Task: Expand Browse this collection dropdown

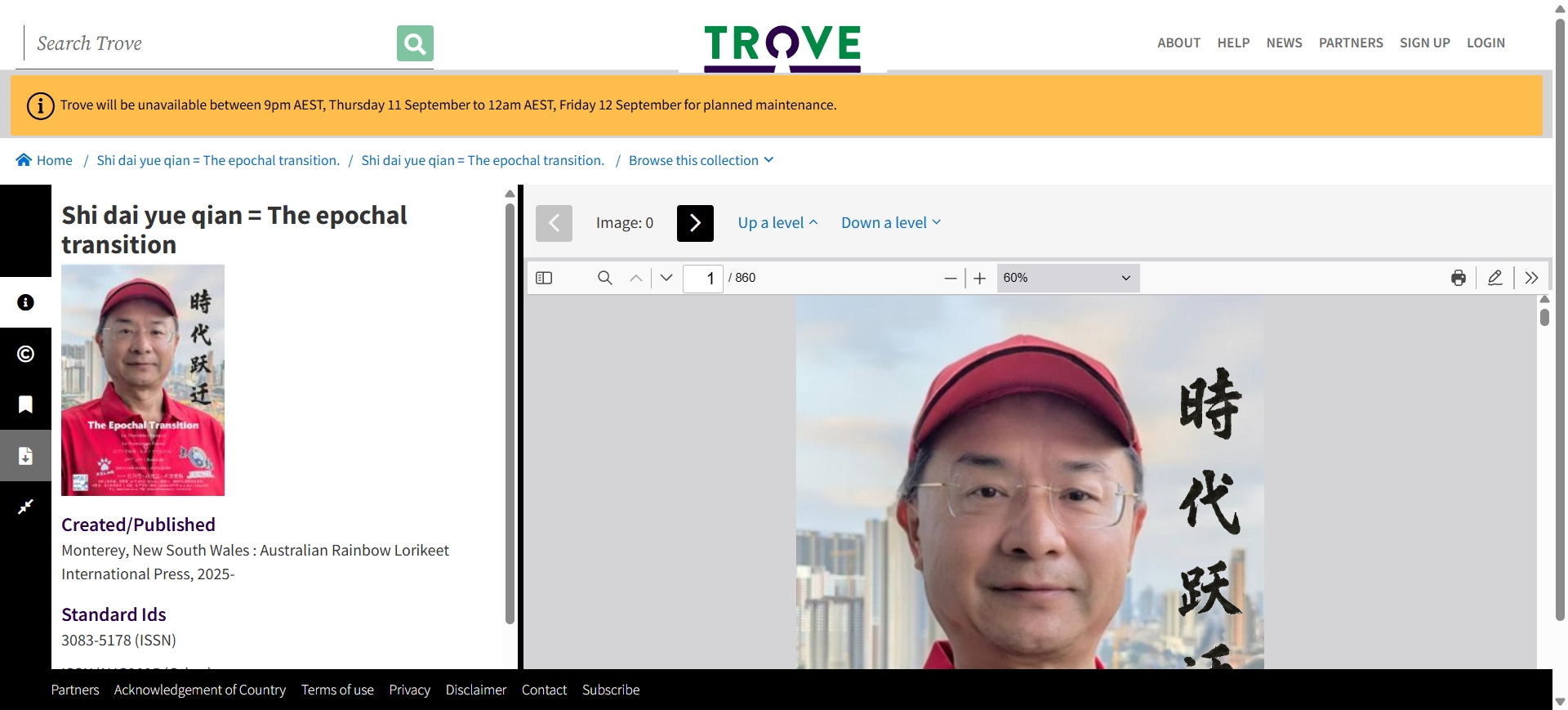Action: coord(701,160)
